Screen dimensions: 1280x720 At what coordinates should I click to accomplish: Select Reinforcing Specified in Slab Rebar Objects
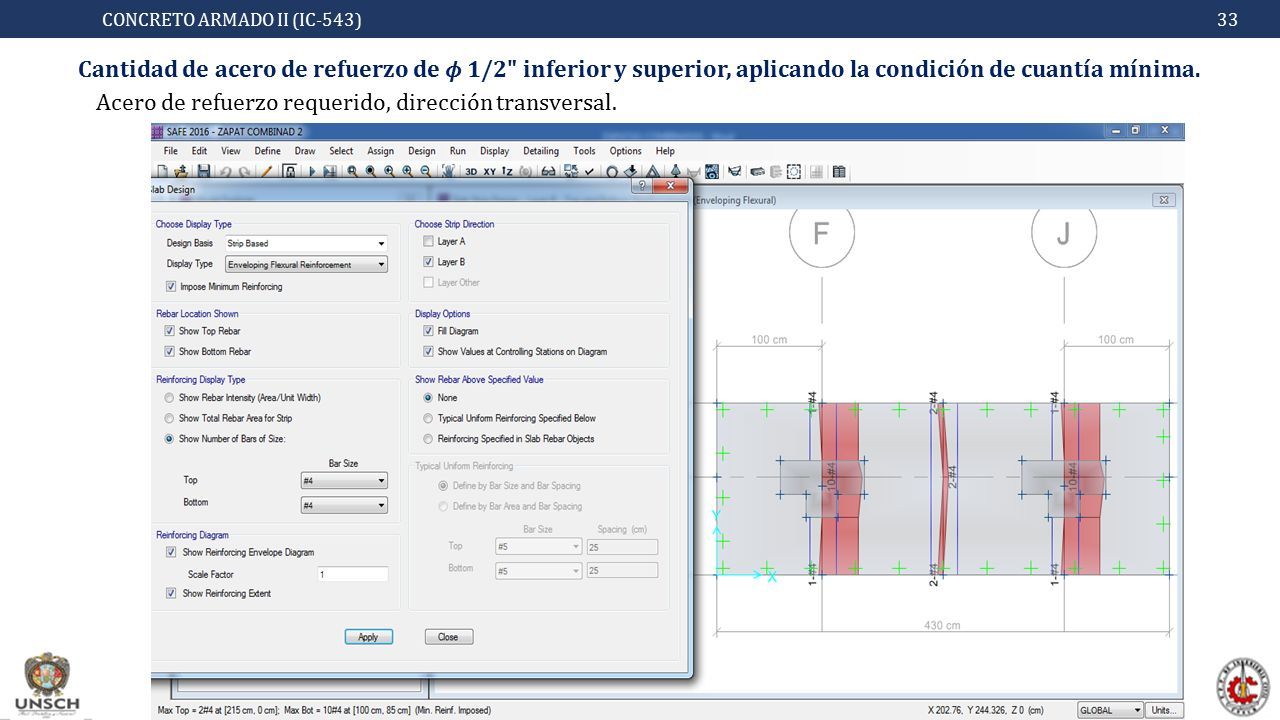428,439
